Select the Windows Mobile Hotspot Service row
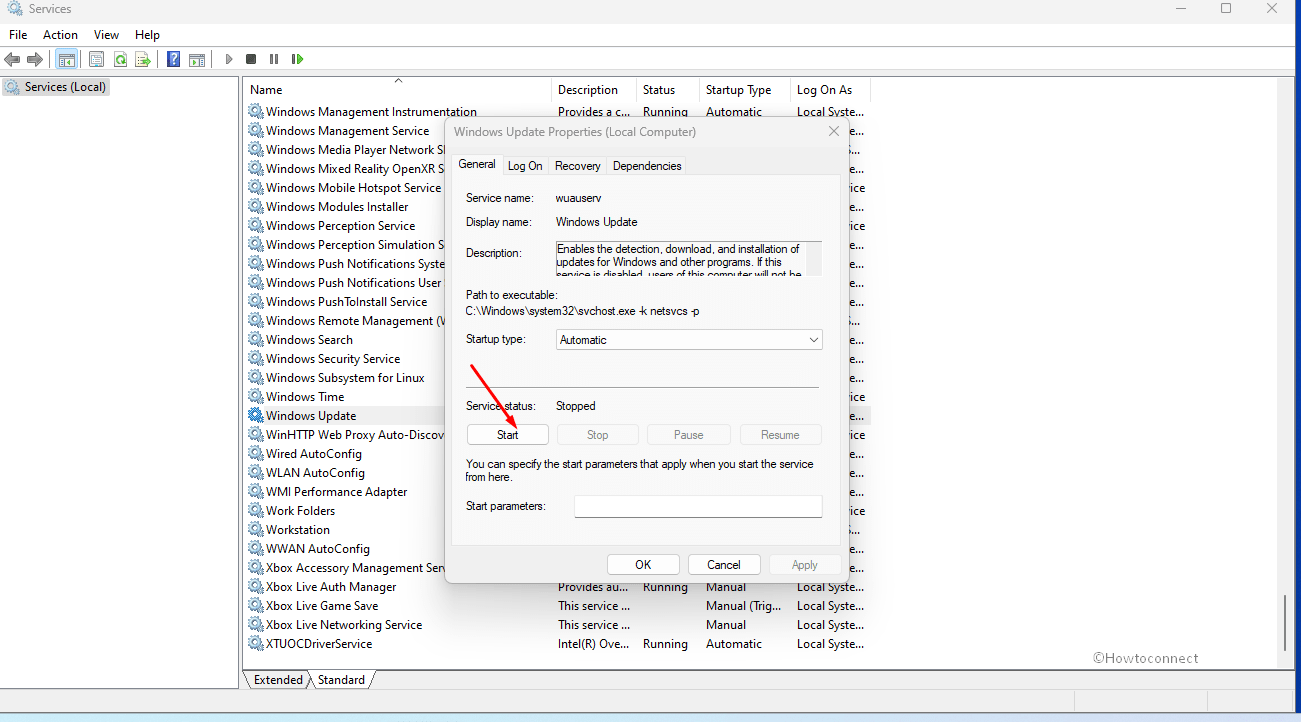The width and height of the screenshot is (1301, 722). [347, 188]
